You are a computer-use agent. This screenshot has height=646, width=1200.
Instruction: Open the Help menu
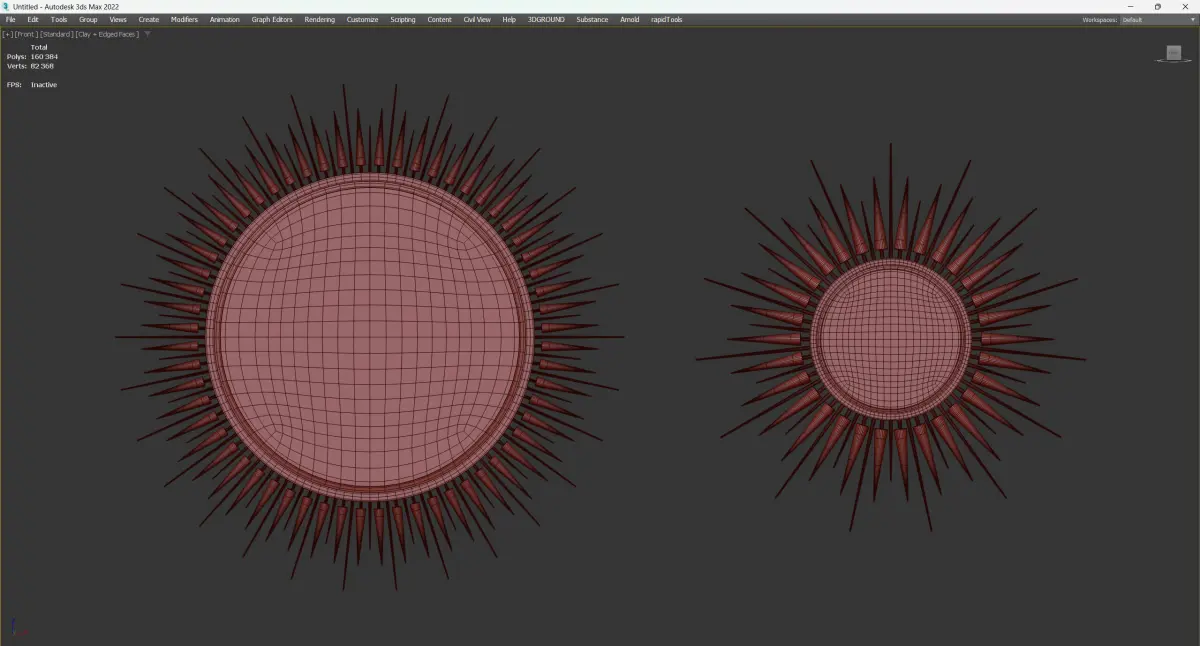tap(510, 19)
